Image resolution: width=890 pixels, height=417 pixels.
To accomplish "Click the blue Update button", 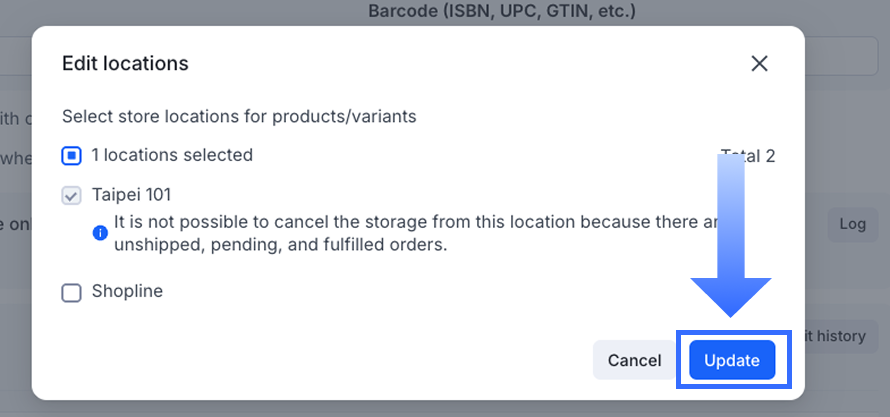I will [732, 360].
